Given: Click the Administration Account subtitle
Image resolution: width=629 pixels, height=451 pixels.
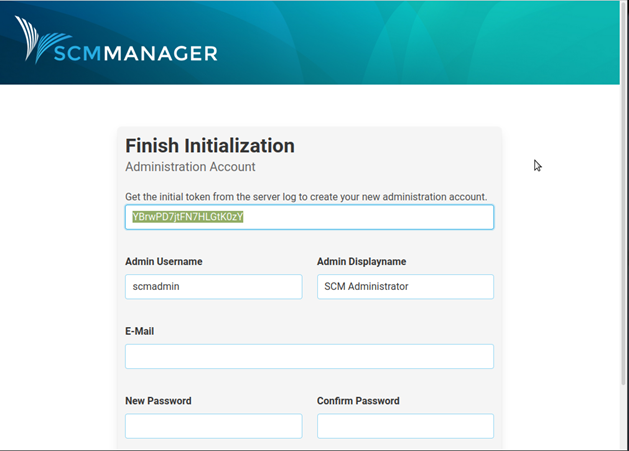Looking at the screenshot, I should click(x=190, y=167).
